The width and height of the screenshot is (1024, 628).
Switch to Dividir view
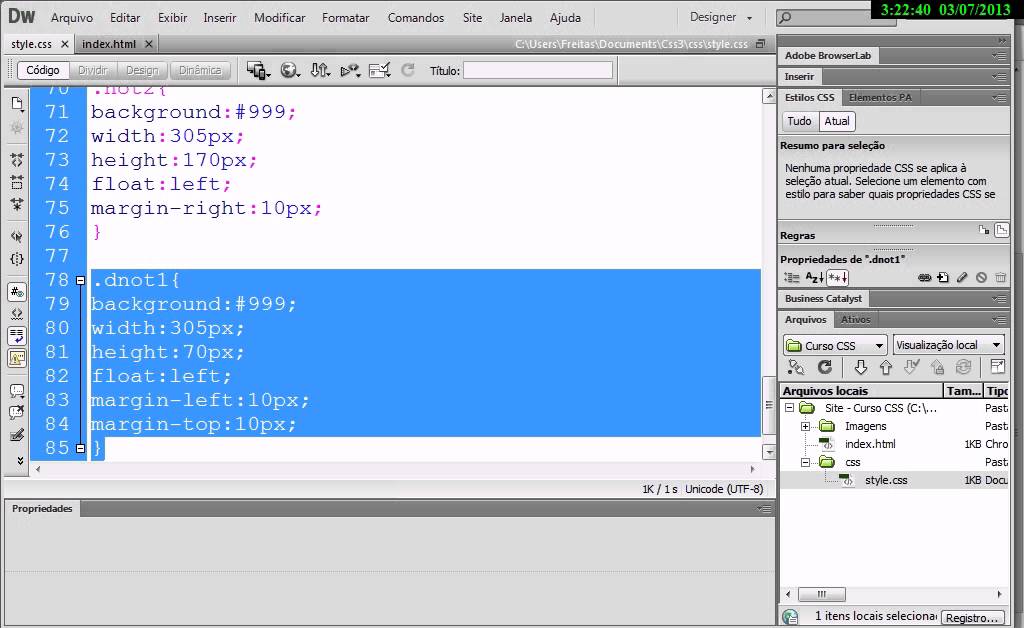(93, 70)
